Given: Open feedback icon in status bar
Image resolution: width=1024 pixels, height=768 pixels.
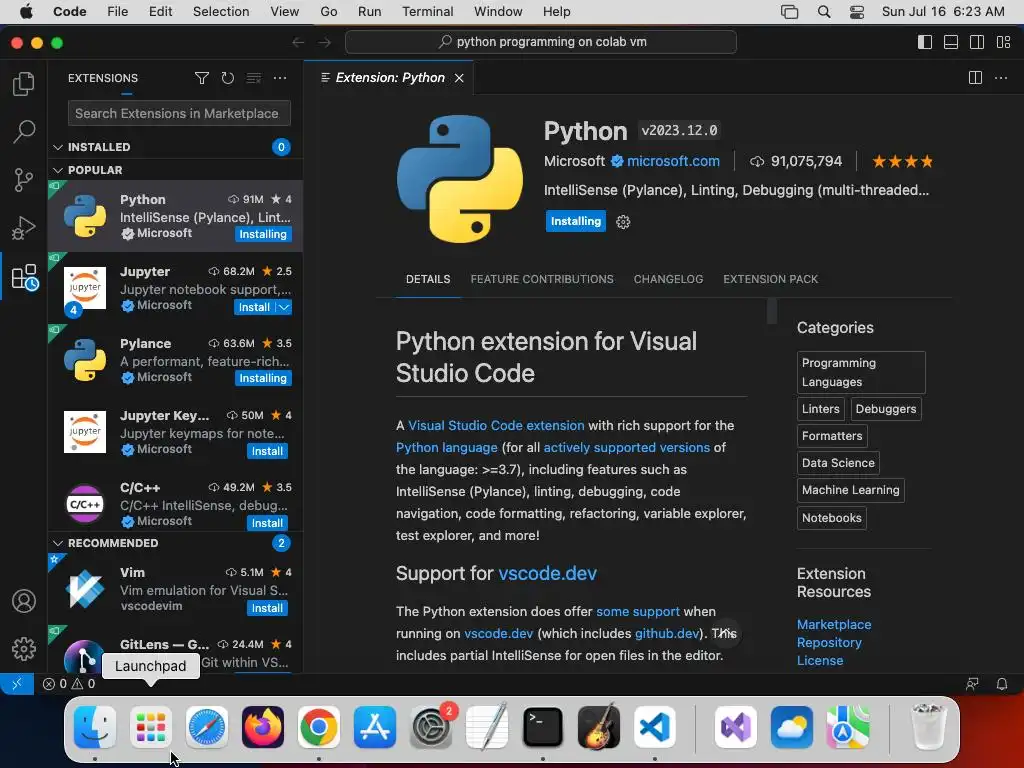Looking at the screenshot, I should [972, 684].
